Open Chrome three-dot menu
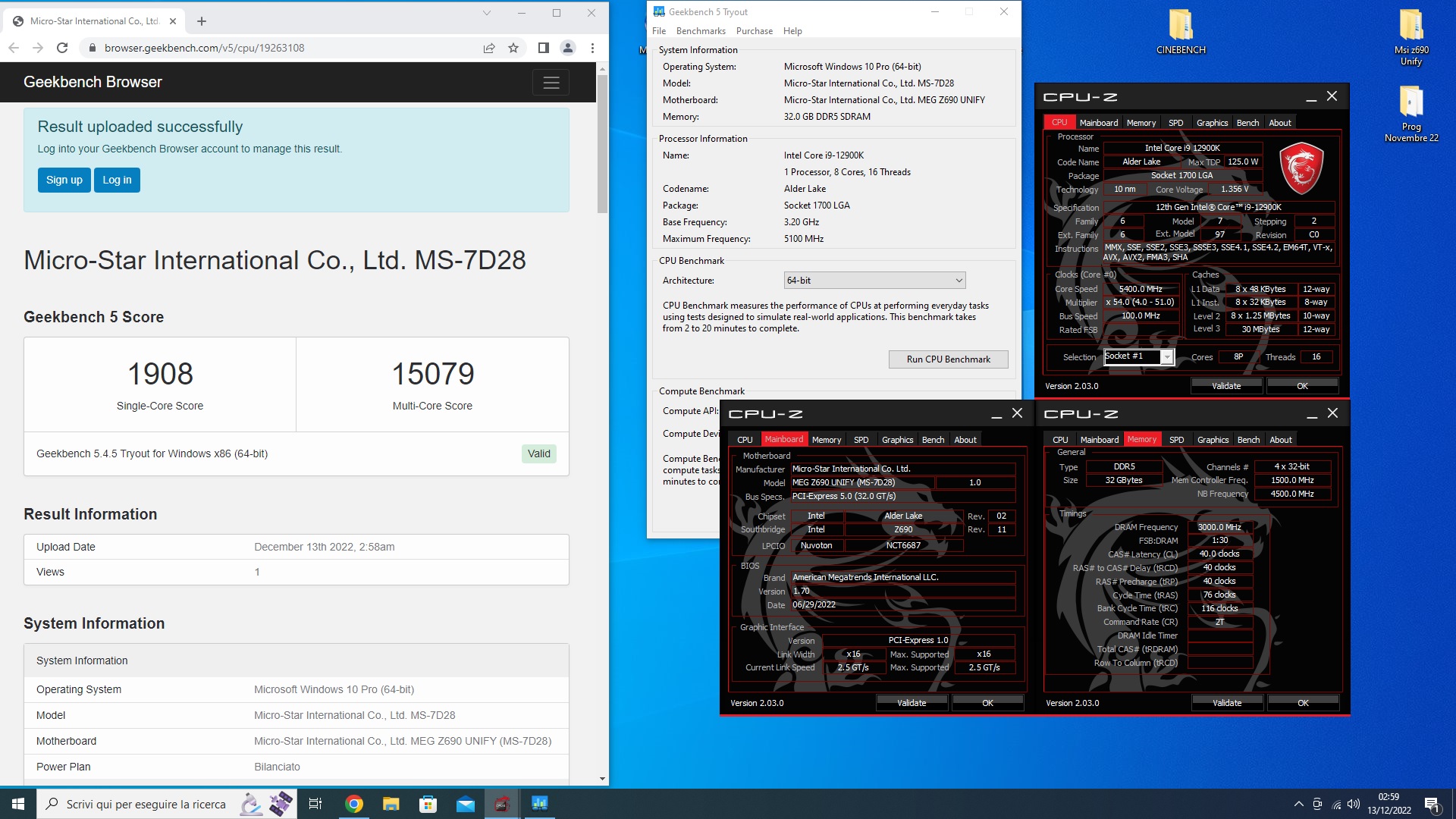 point(592,48)
